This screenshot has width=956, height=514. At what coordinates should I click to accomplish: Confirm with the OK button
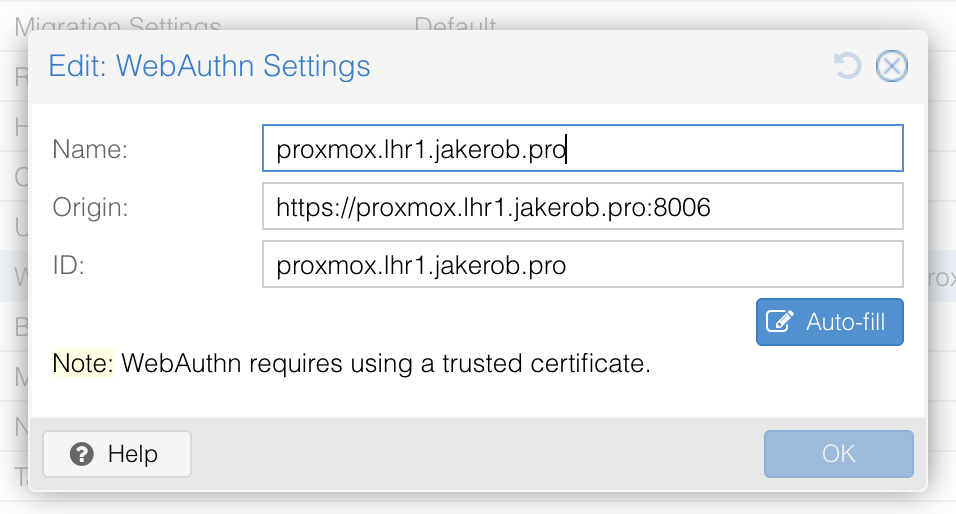click(x=838, y=454)
